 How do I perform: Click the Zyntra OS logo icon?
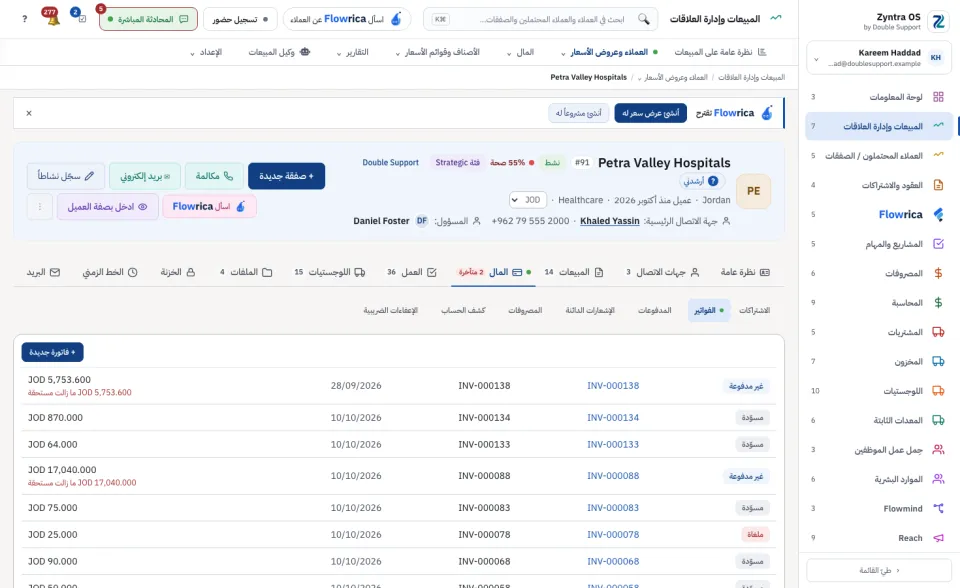(x=938, y=22)
